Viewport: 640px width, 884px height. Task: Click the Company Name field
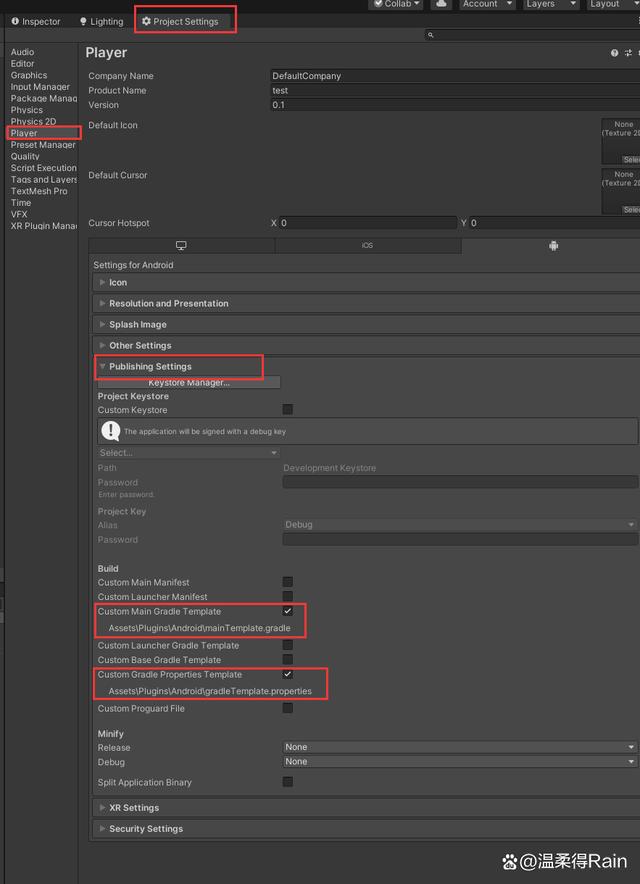[x=455, y=76]
